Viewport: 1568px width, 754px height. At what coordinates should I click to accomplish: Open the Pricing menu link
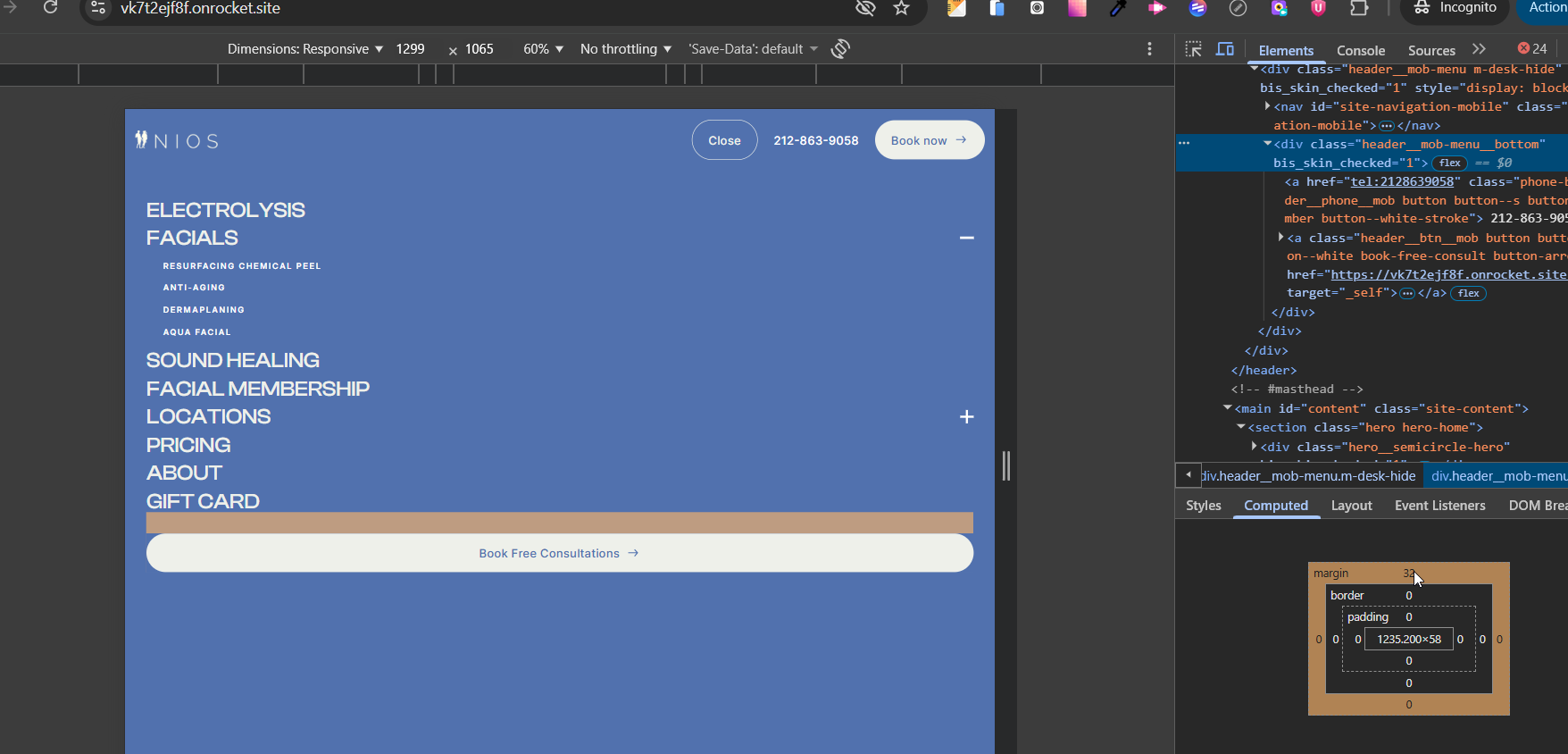(188, 445)
